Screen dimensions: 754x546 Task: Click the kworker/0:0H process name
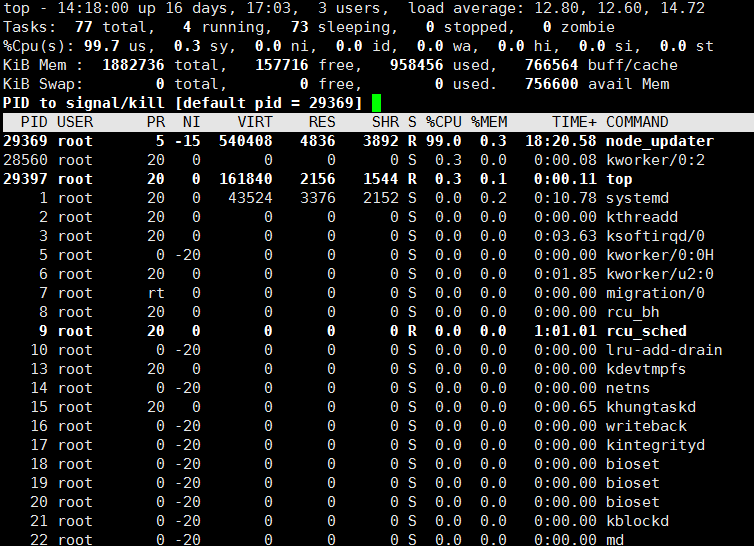[660, 255]
